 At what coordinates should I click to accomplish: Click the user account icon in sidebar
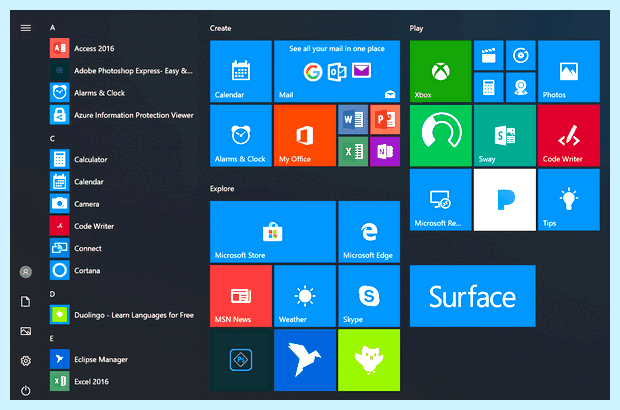click(x=26, y=272)
